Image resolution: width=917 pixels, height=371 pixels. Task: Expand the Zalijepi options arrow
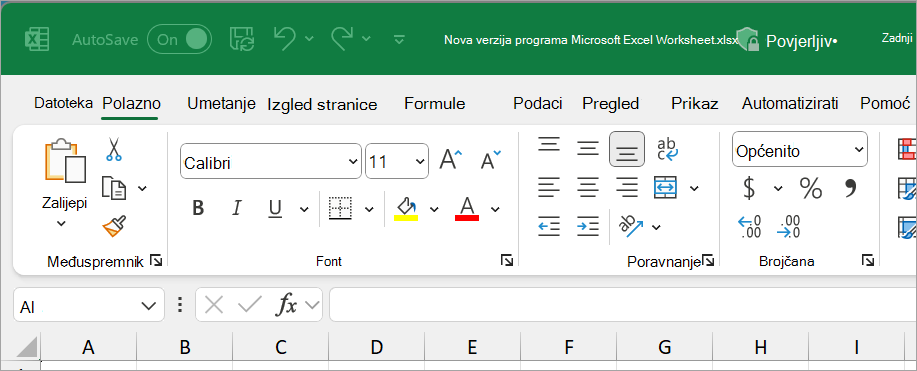coord(61,223)
